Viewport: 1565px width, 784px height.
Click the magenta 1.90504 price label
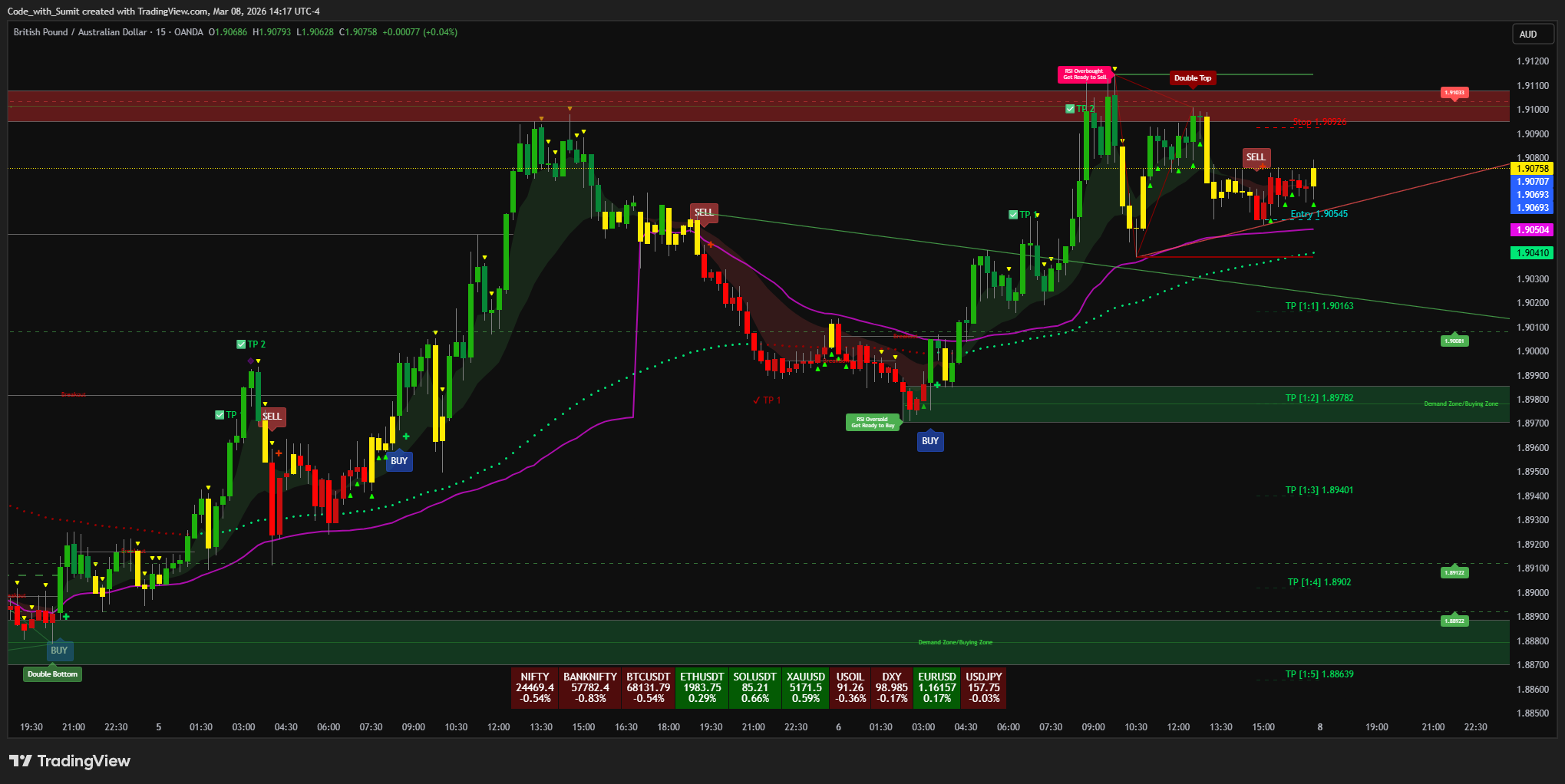pyautogui.click(x=1531, y=230)
